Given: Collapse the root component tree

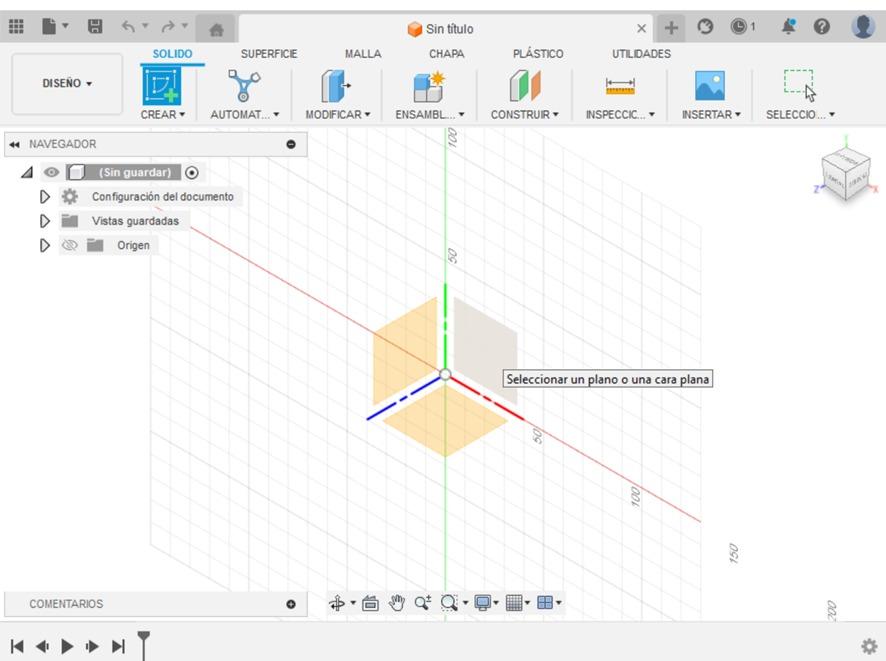Looking at the screenshot, I should click(x=27, y=172).
